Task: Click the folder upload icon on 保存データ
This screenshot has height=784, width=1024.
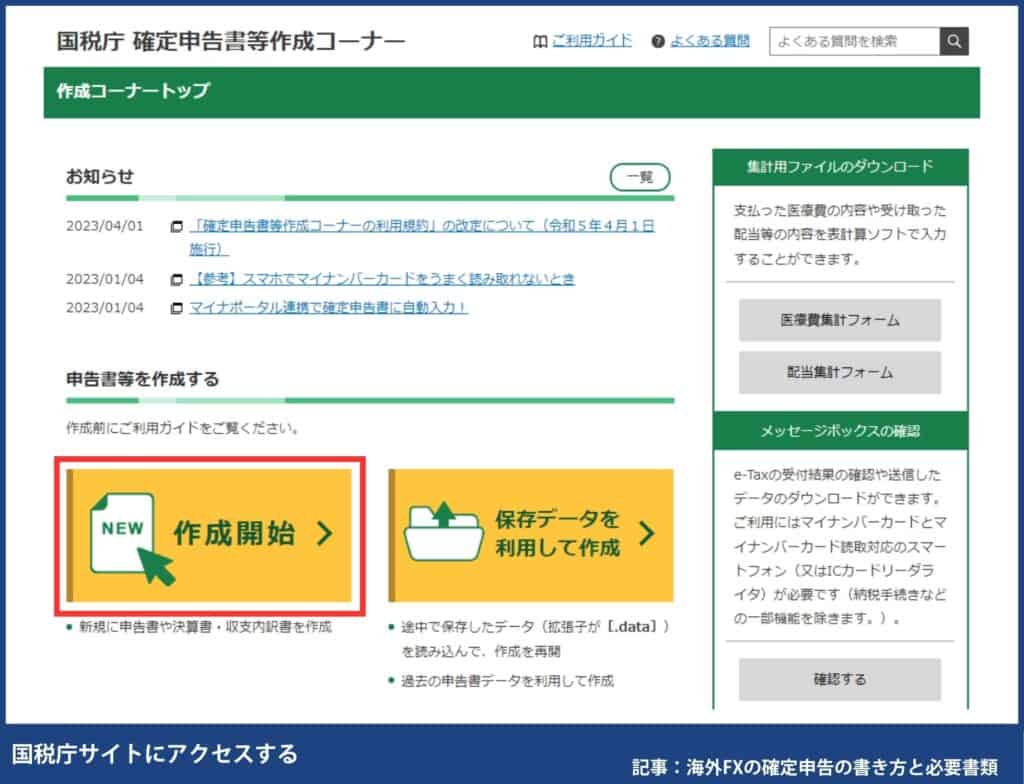Action: coord(443,531)
